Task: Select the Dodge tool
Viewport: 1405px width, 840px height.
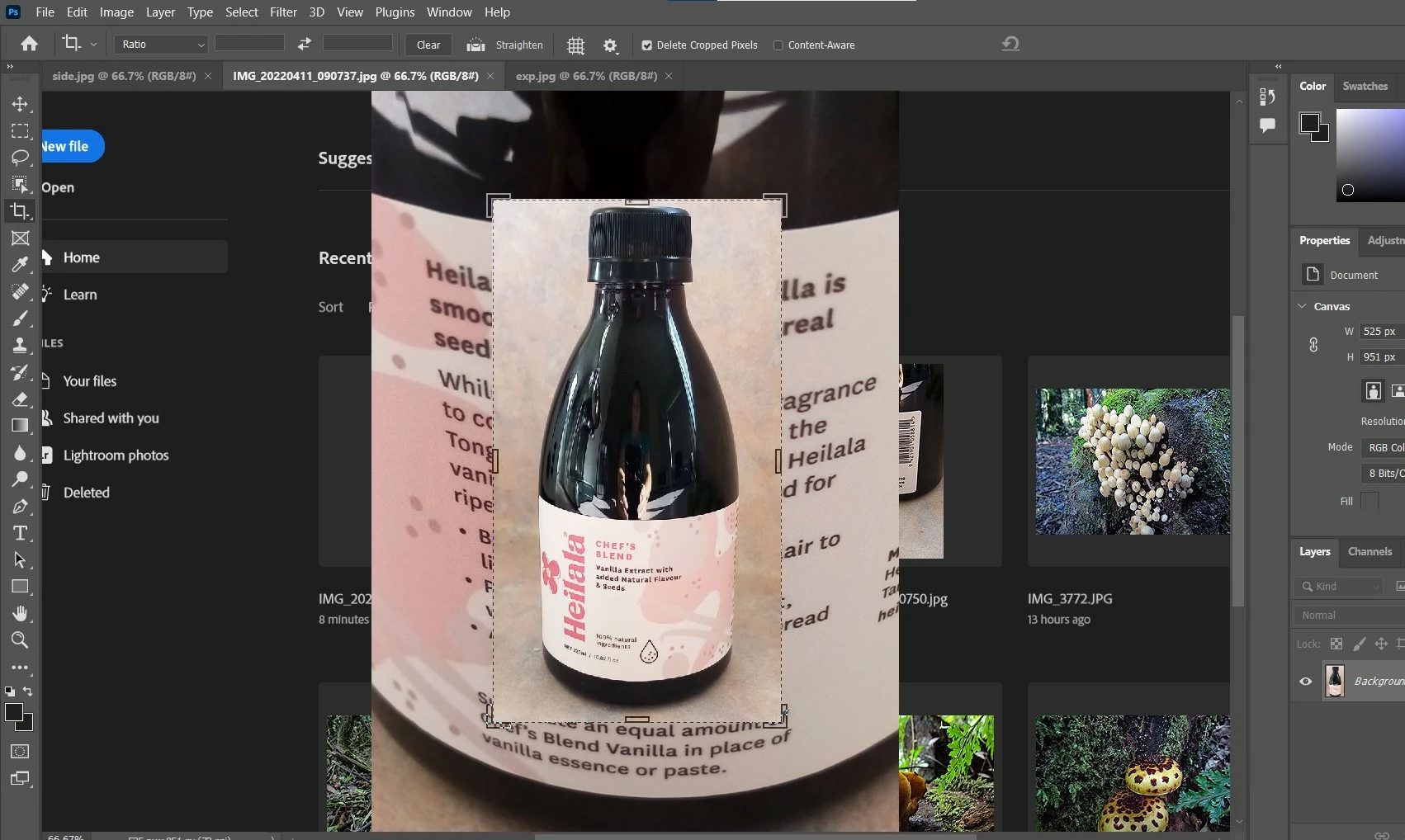Action: click(x=20, y=479)
